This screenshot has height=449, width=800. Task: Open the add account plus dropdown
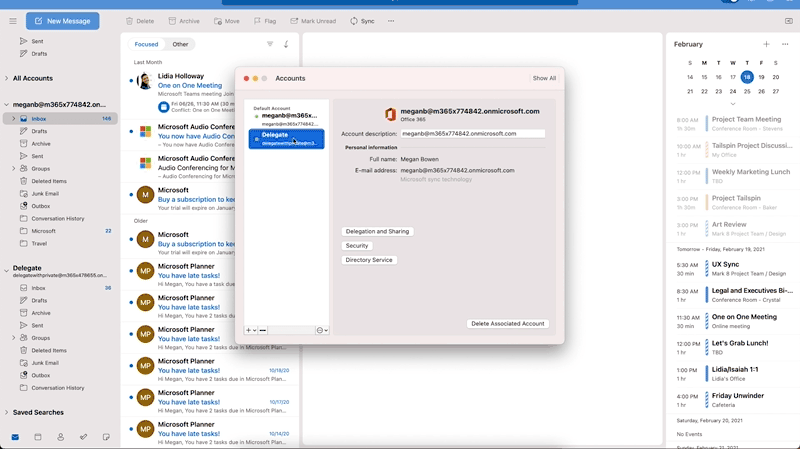251,330
